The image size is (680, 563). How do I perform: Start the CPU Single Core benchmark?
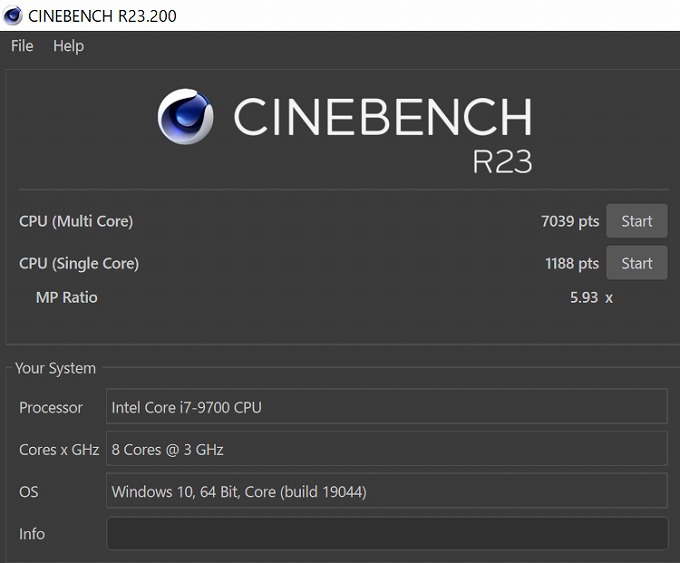pos(636,263)
